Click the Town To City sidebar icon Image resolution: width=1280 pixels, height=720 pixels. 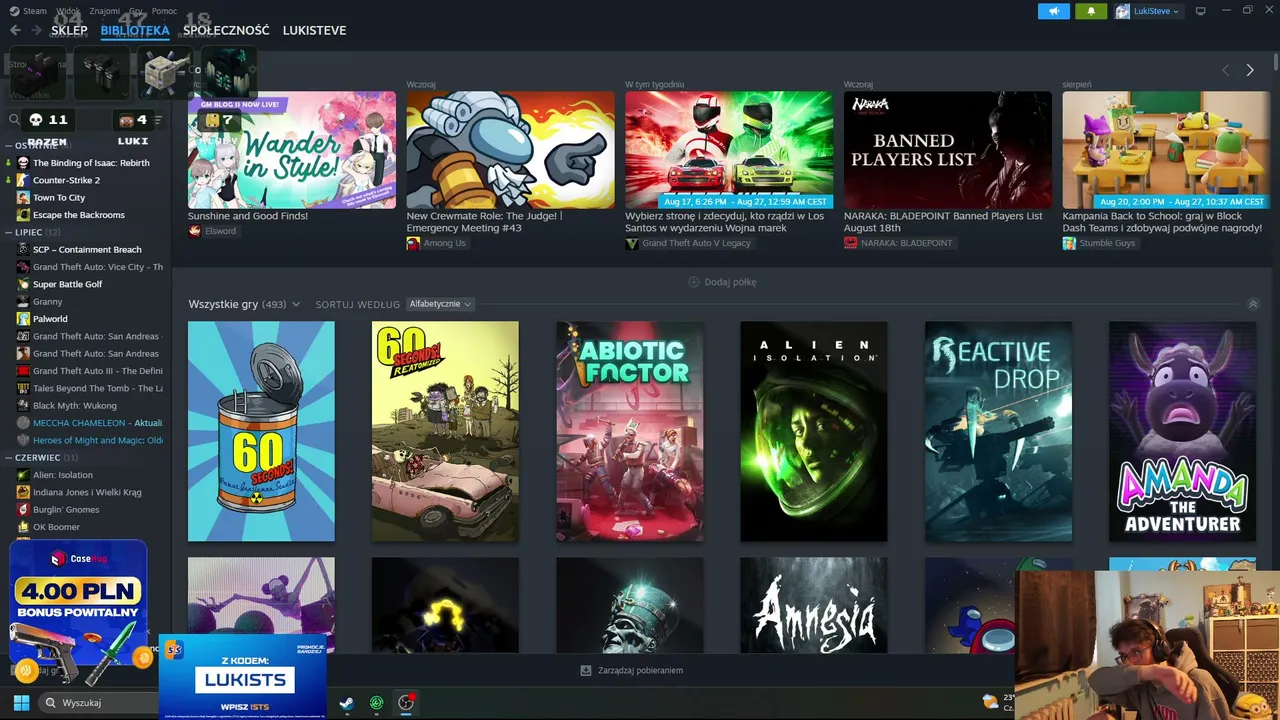[x=23, y=198]
